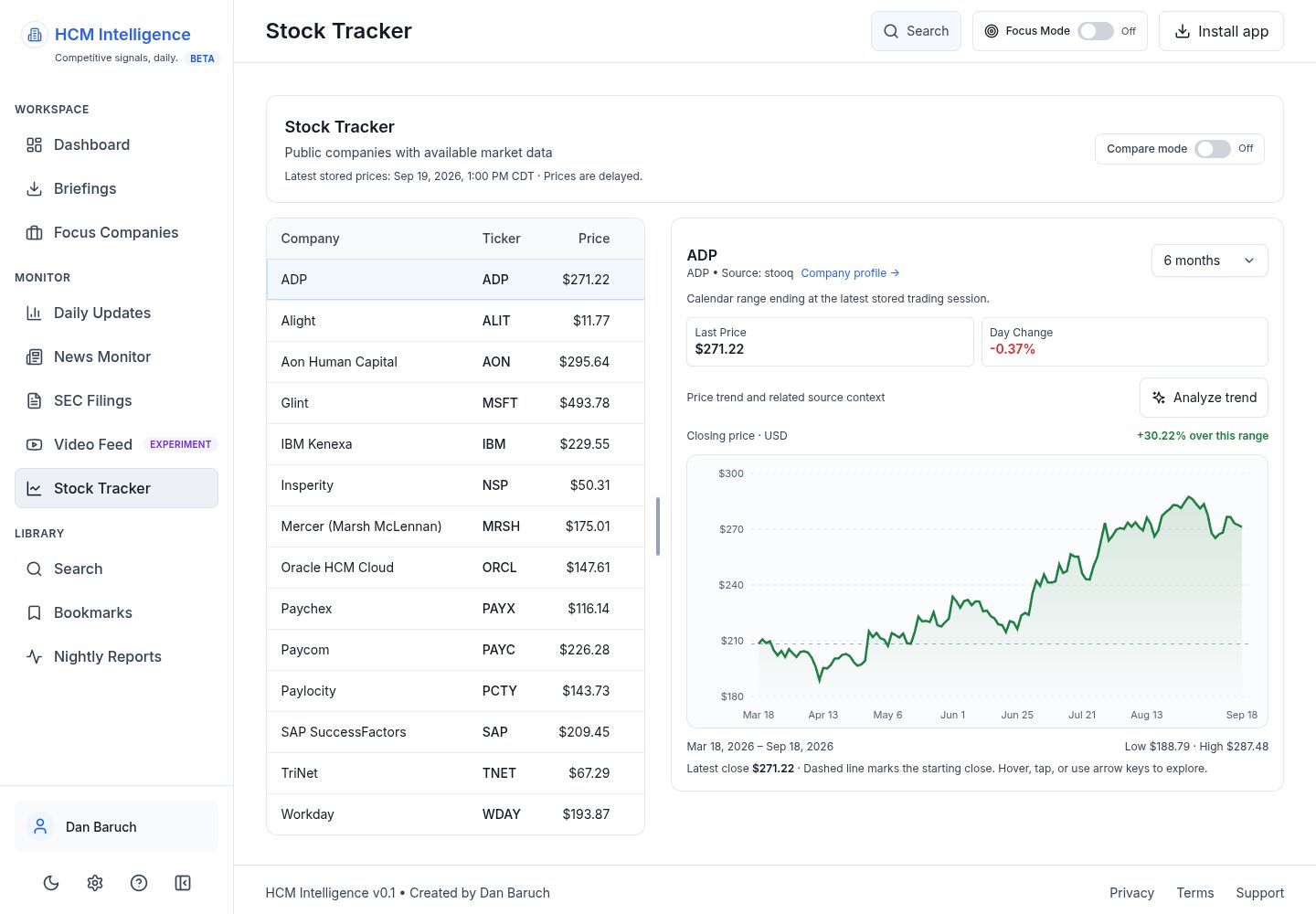
Task: Select the Glint MSFT row
Action: [455, 403]
